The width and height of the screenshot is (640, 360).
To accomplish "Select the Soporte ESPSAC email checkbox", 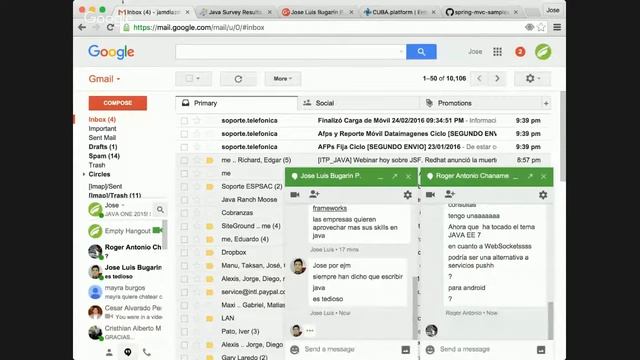I will [x=184, y=187].
